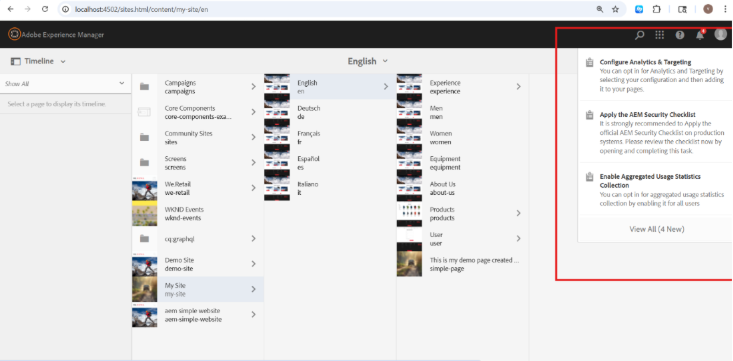The image size is (733, 361).
Task: Click the Core Components page icon
Action: coord(144,112)
